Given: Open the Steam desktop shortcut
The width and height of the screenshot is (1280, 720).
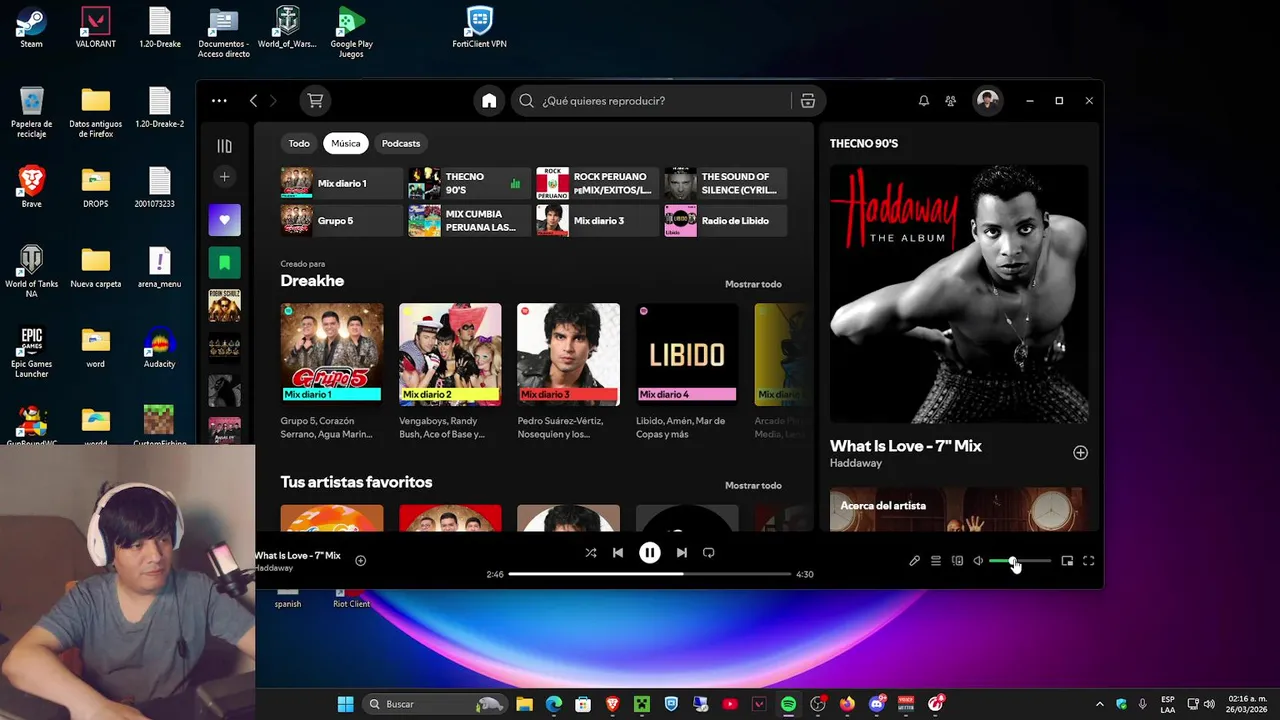Looking at the screenshot, I should (31, 27).
